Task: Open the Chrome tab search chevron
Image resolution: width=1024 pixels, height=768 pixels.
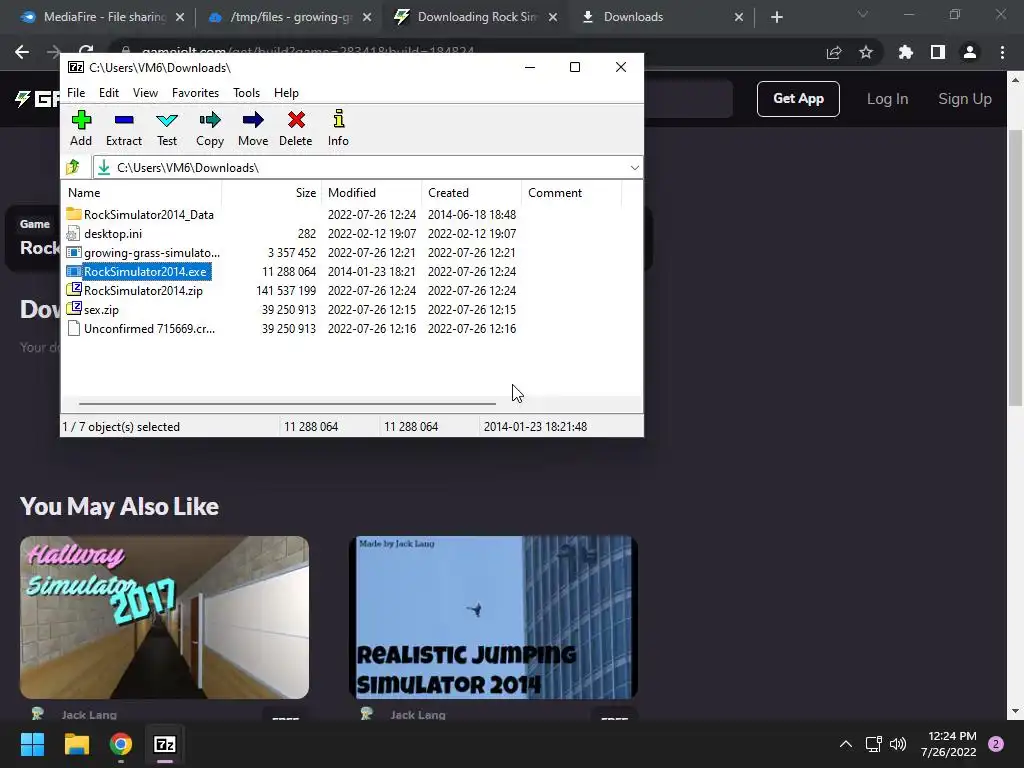Action: click(x=863, y=14)
